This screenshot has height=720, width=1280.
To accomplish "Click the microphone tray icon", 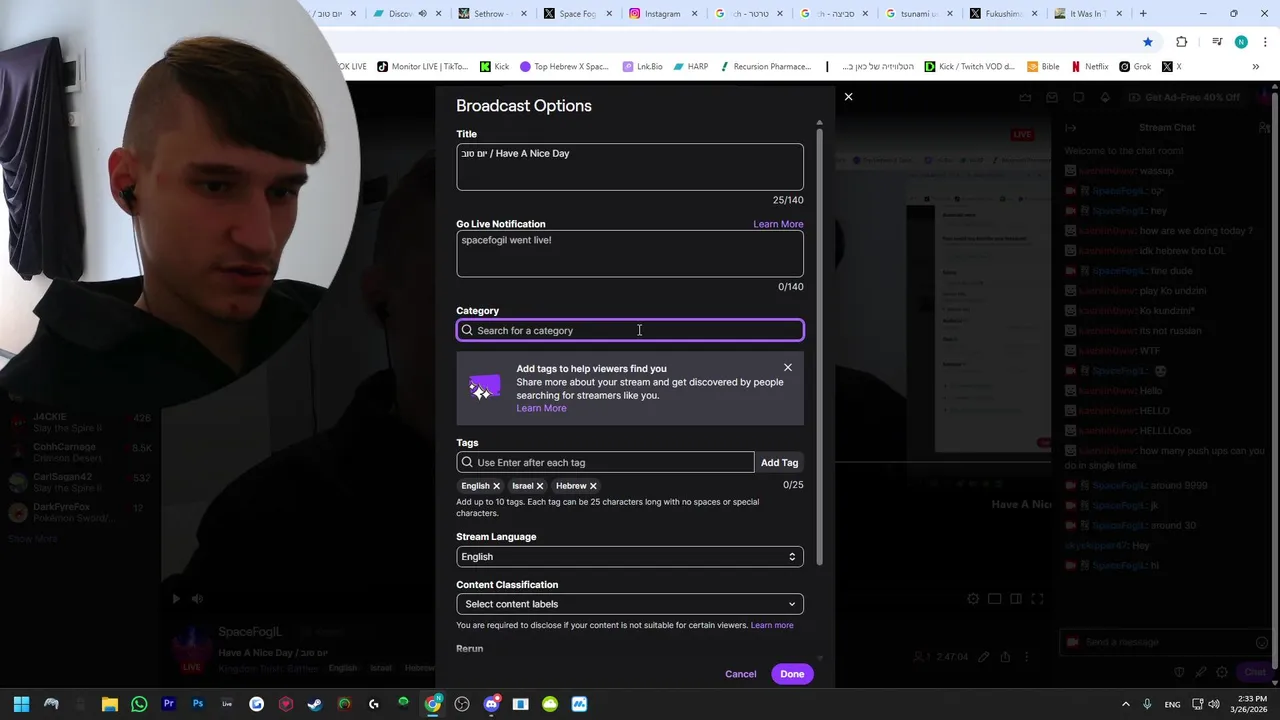I will [1147, 704].
